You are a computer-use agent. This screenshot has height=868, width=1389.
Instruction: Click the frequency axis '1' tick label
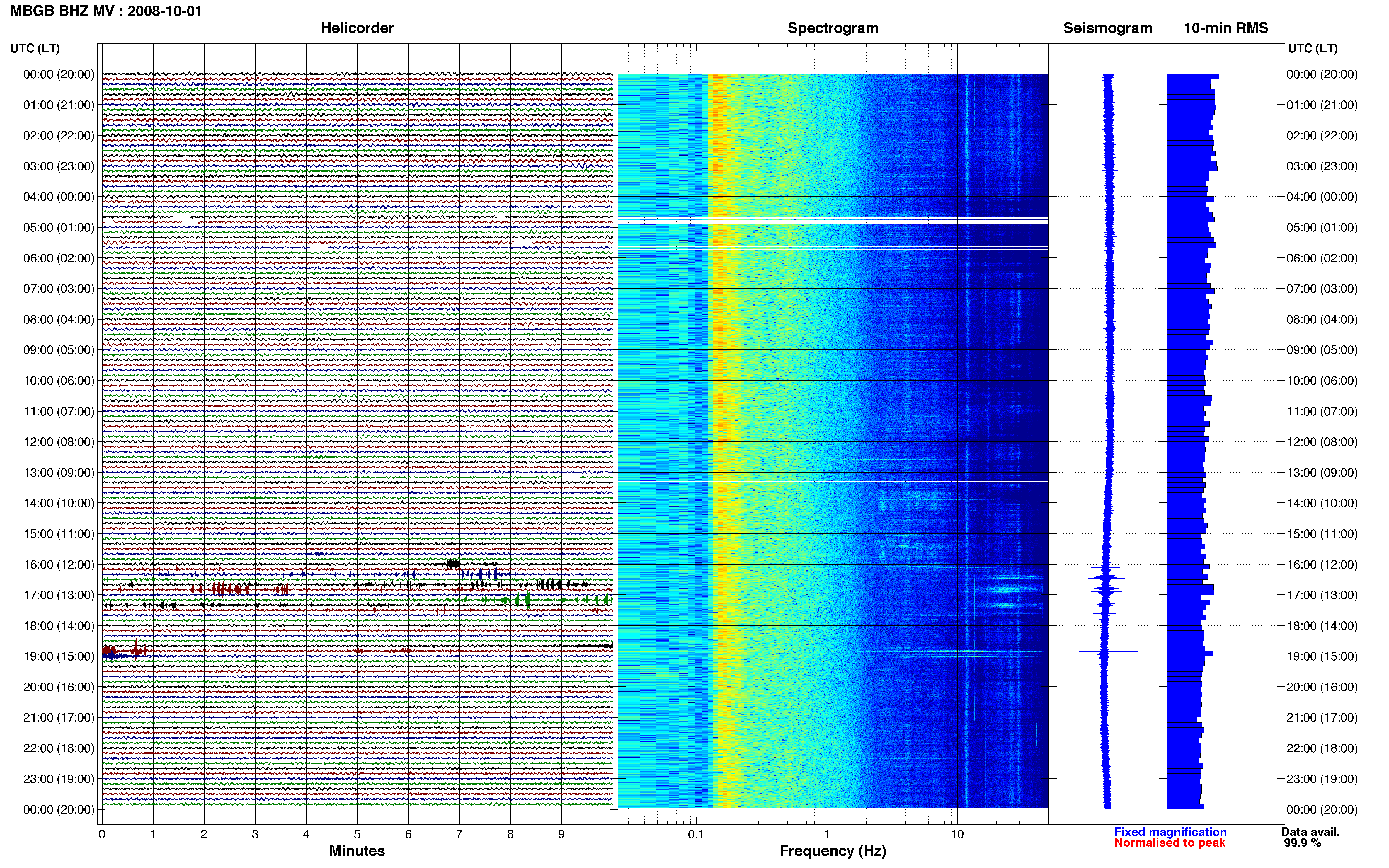point(826,834)
